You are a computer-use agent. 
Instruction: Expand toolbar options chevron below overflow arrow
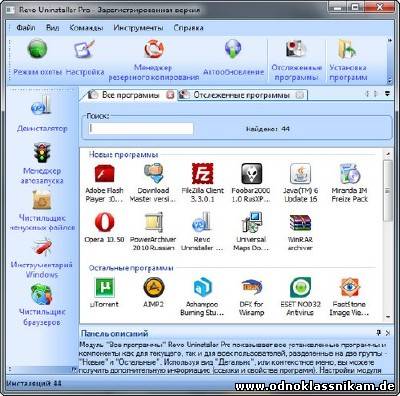(389, 80)
